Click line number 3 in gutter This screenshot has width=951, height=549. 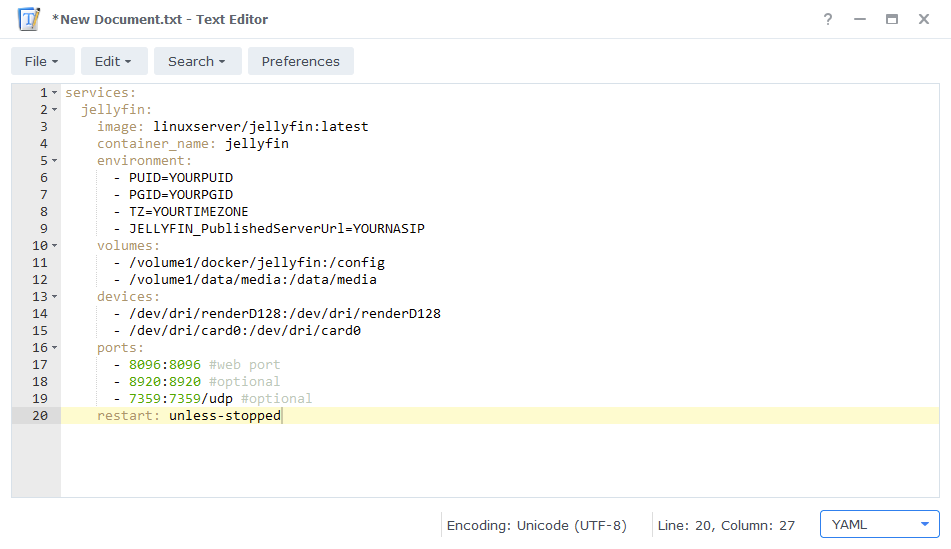pos(44,127)
